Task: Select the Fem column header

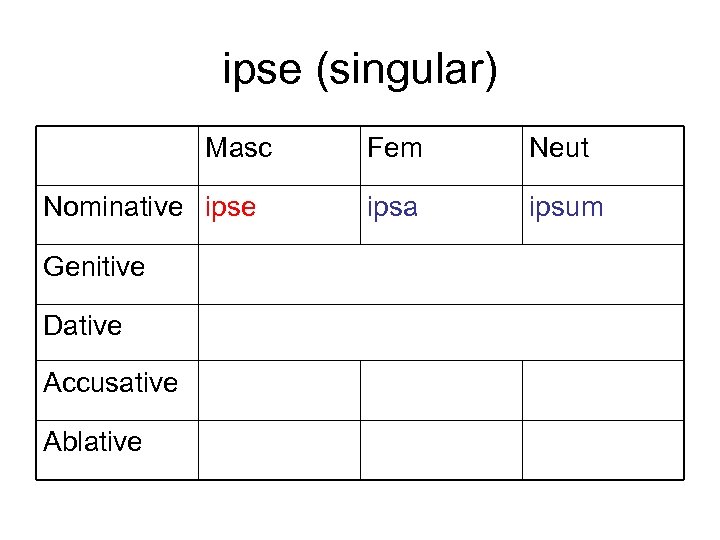Action: tap(395, 149)
